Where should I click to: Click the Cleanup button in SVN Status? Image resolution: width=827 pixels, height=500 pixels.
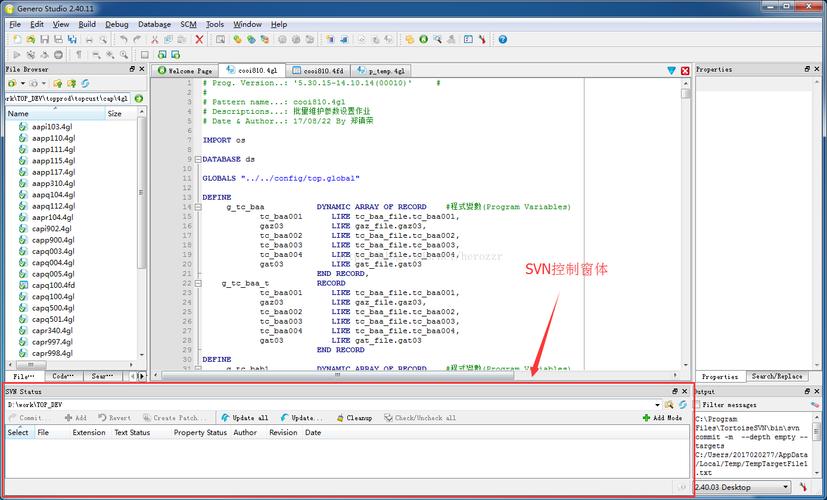click(x=354, y=418)
